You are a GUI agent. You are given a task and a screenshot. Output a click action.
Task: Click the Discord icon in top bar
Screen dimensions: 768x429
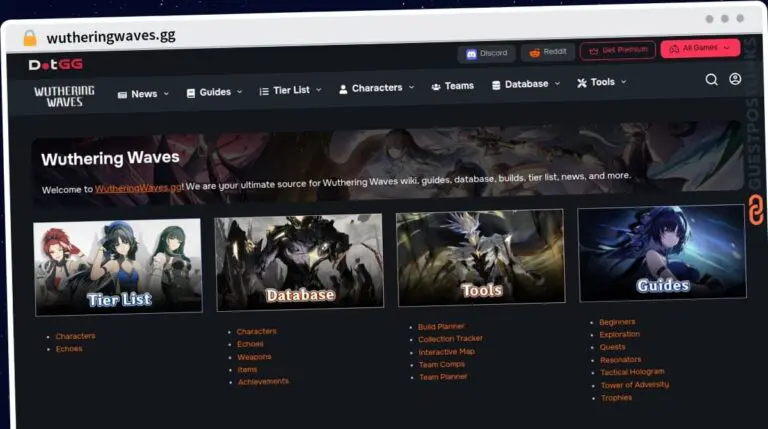(x=471, y=54)
